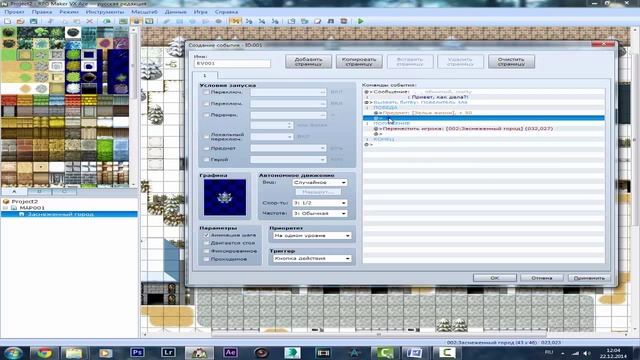Viewport: 640px width, 360px height.
Task: Open the Вид movement type dropdown
Action: [x=320, y=182]
